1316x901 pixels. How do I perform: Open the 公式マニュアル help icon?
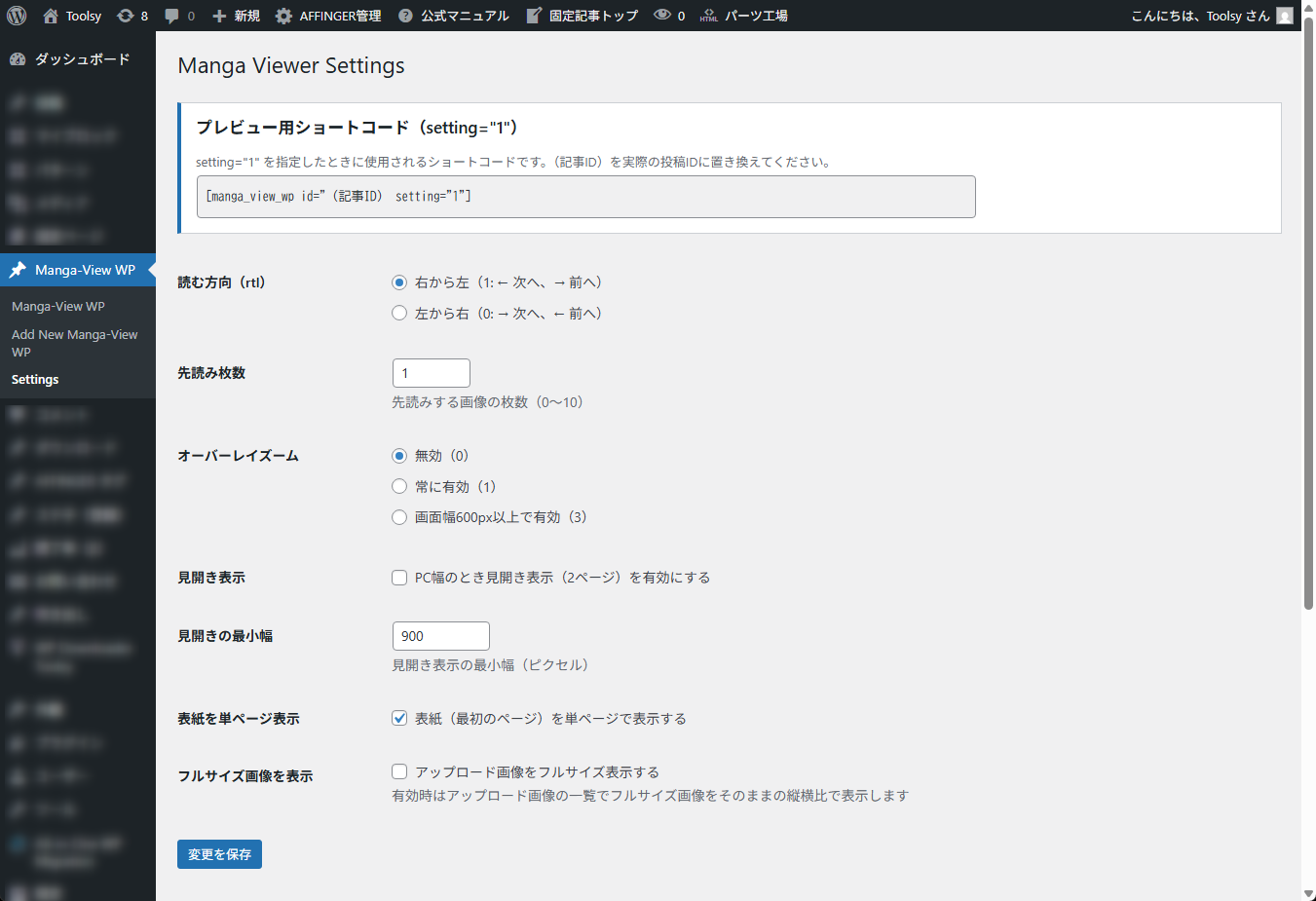tap(405, 16)
